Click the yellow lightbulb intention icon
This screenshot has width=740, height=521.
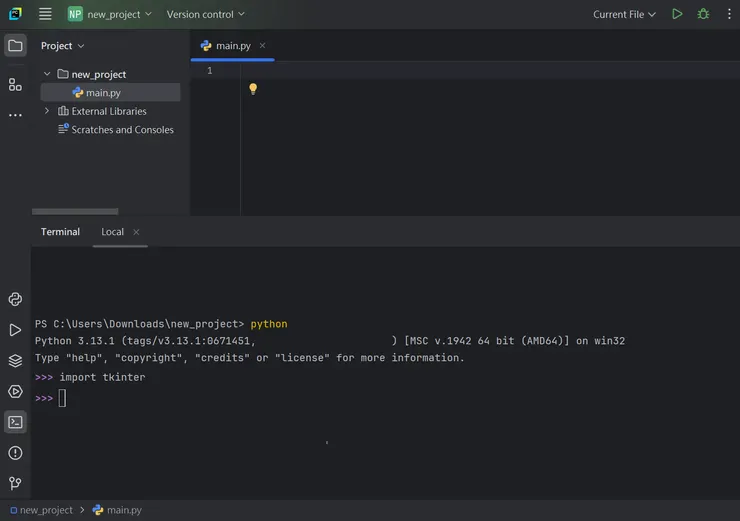(x=253, y=89)
